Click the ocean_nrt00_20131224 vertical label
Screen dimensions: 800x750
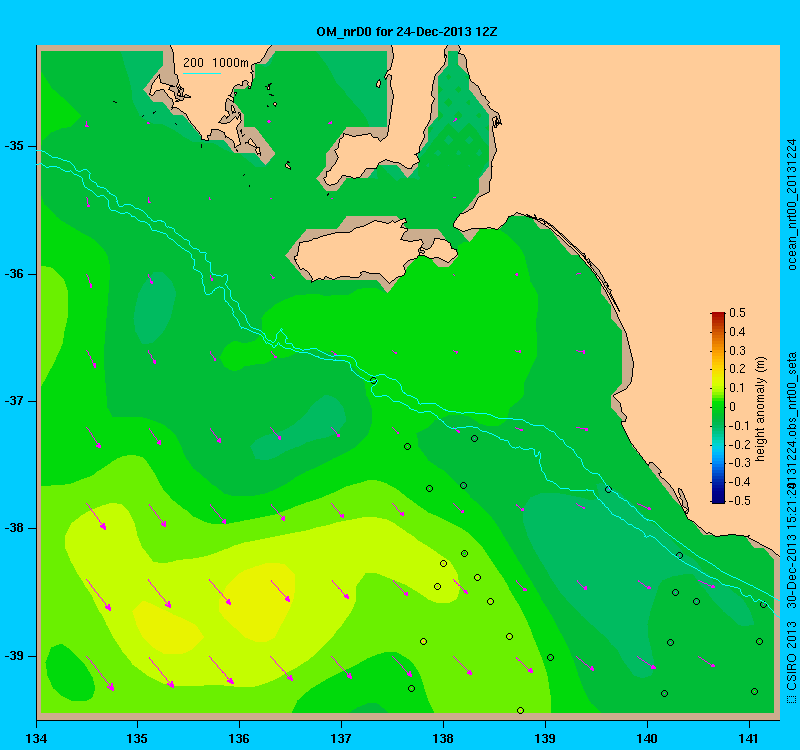tap(791, 204)
